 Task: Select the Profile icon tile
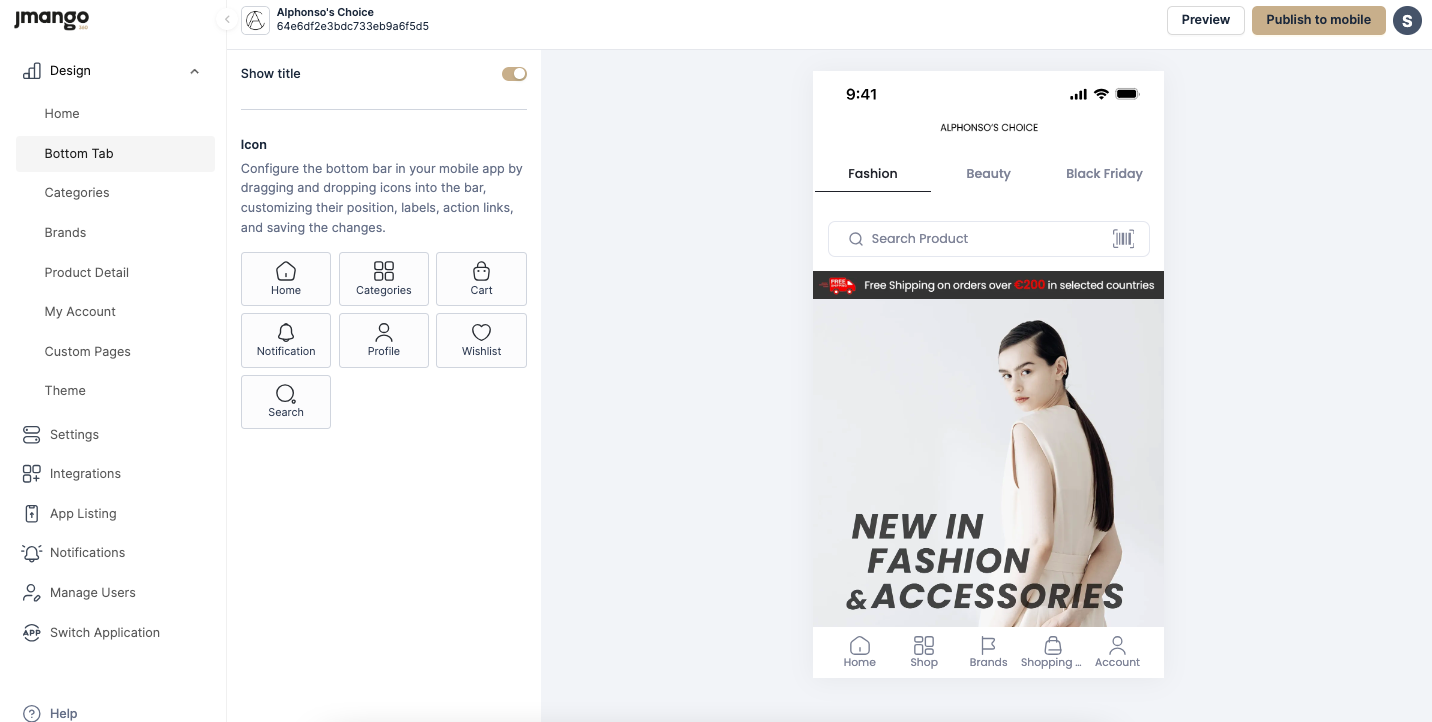pyautogui.click(x=383, y=340)
